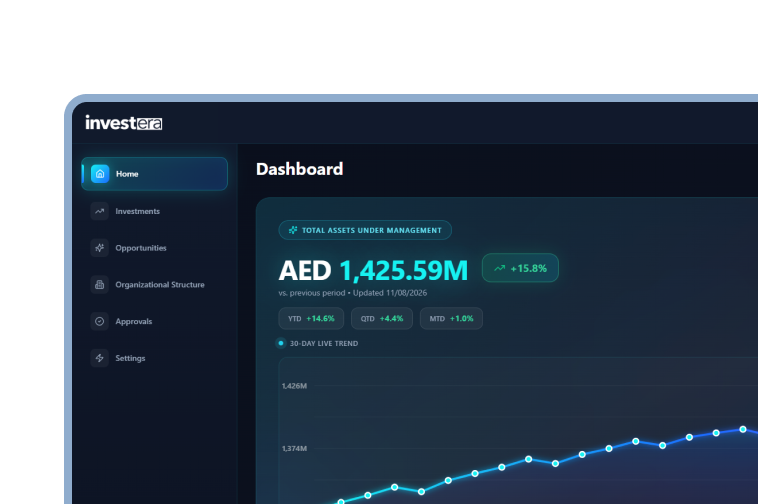
Task: Click the Organizational Structure building icon
Action: pyautogui.click(x=100, y=285)
